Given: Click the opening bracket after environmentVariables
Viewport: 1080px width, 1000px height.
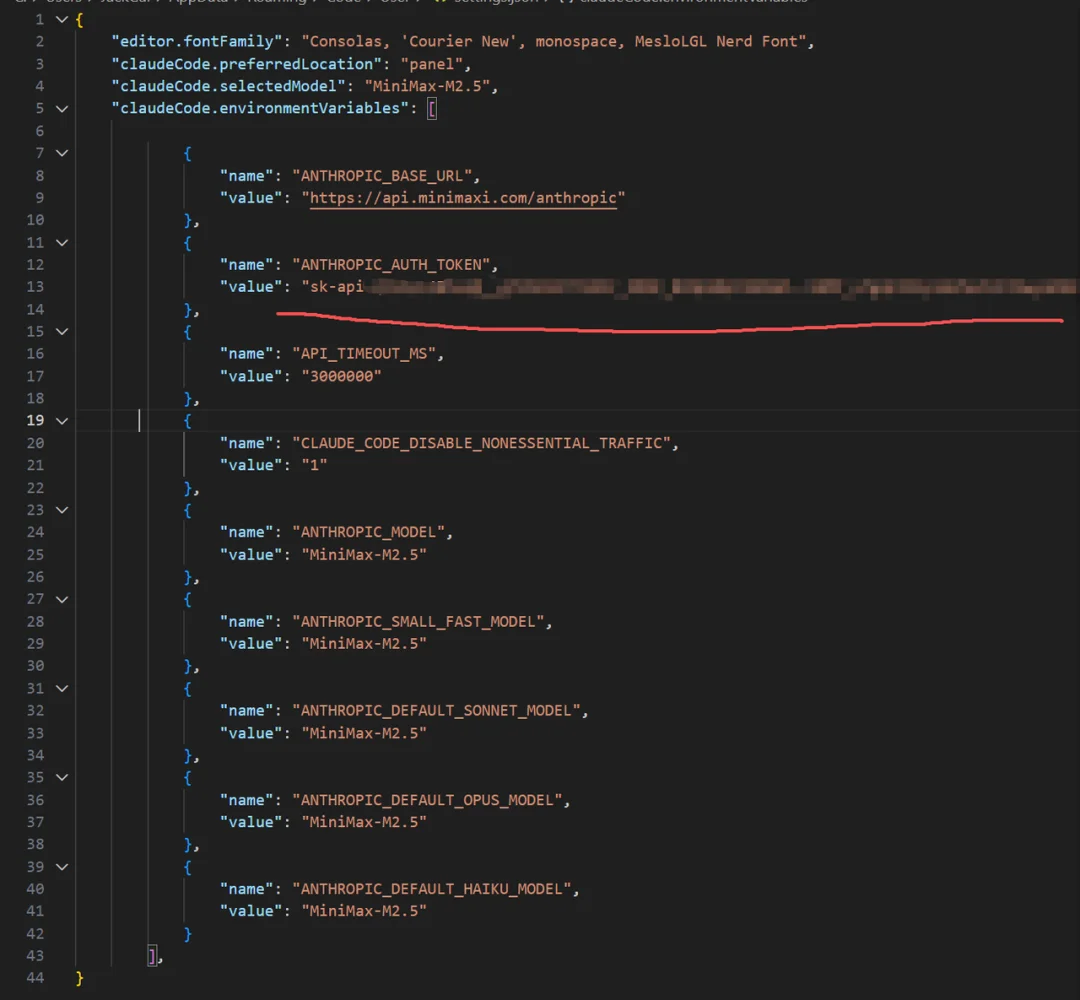Looking at the screenshot, I should [432, 108].
